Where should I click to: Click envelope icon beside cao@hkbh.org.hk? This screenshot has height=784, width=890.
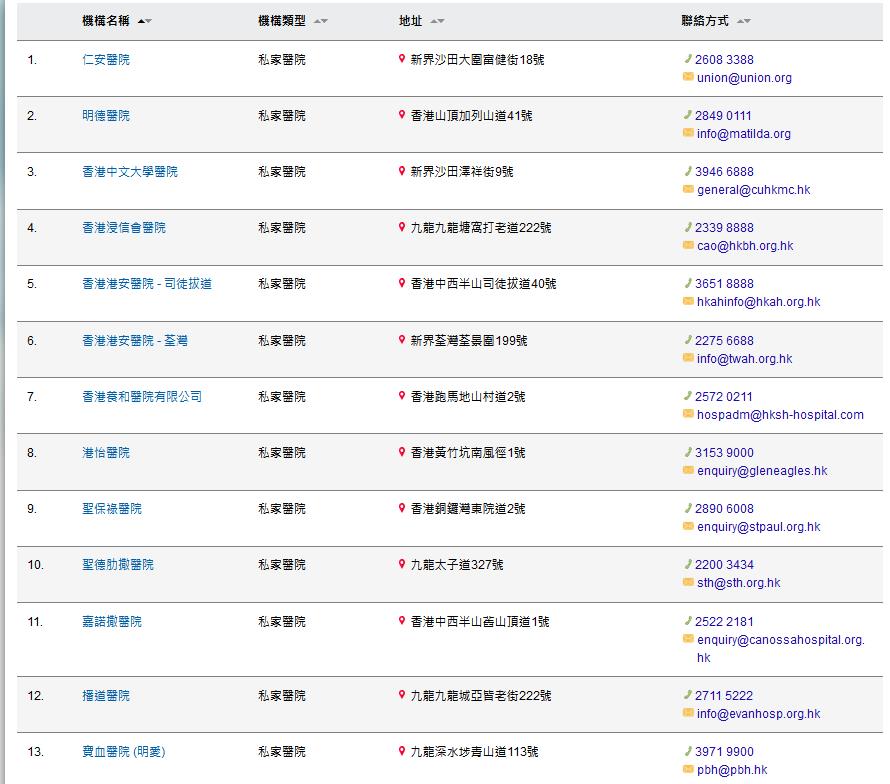click(x=688, y=245)
